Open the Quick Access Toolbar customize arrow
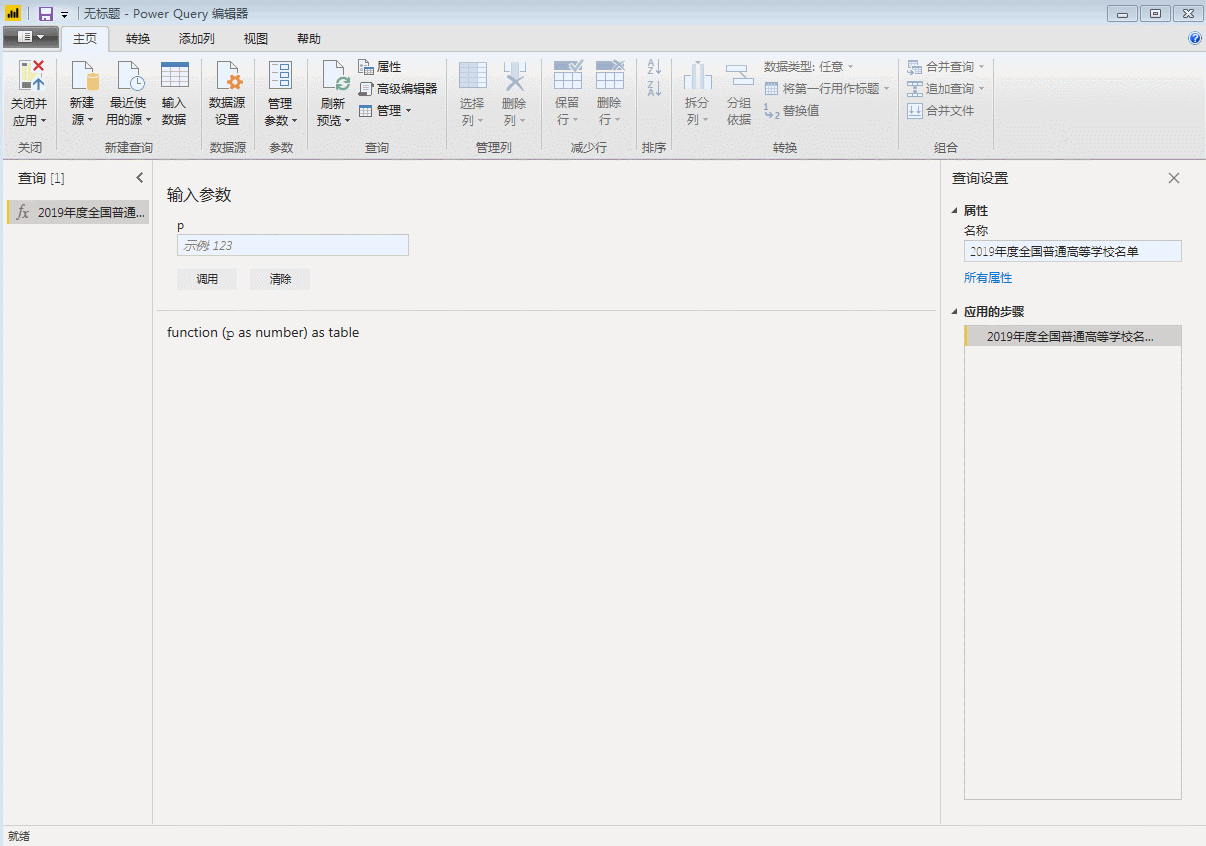 (65, 15)
